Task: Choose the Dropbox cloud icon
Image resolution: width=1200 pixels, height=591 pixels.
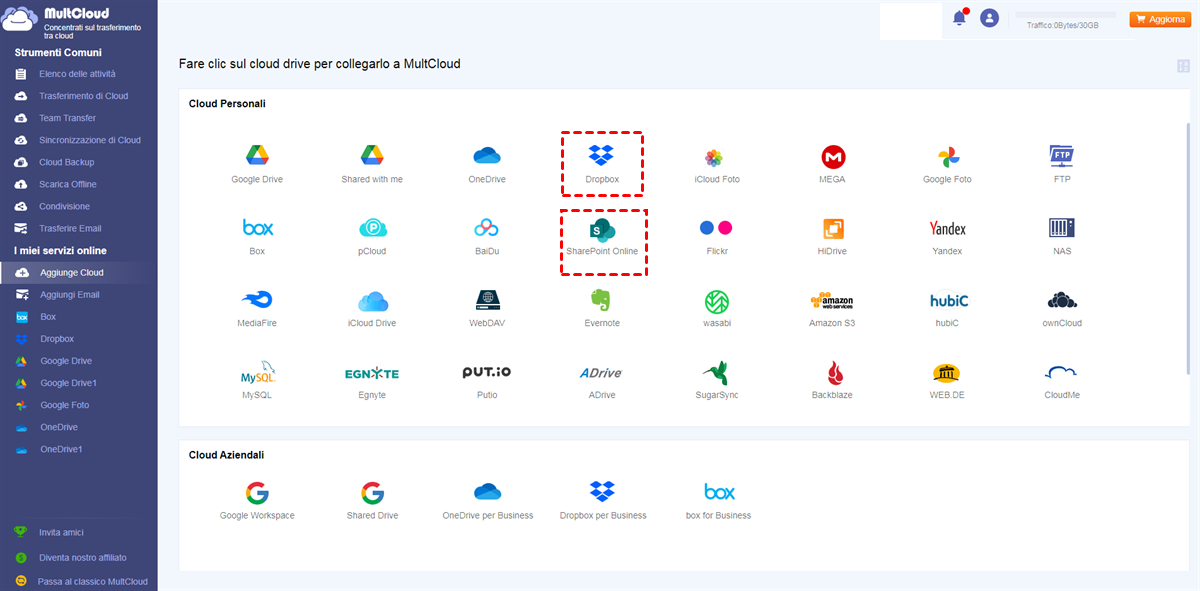Action: click(601, 156)
